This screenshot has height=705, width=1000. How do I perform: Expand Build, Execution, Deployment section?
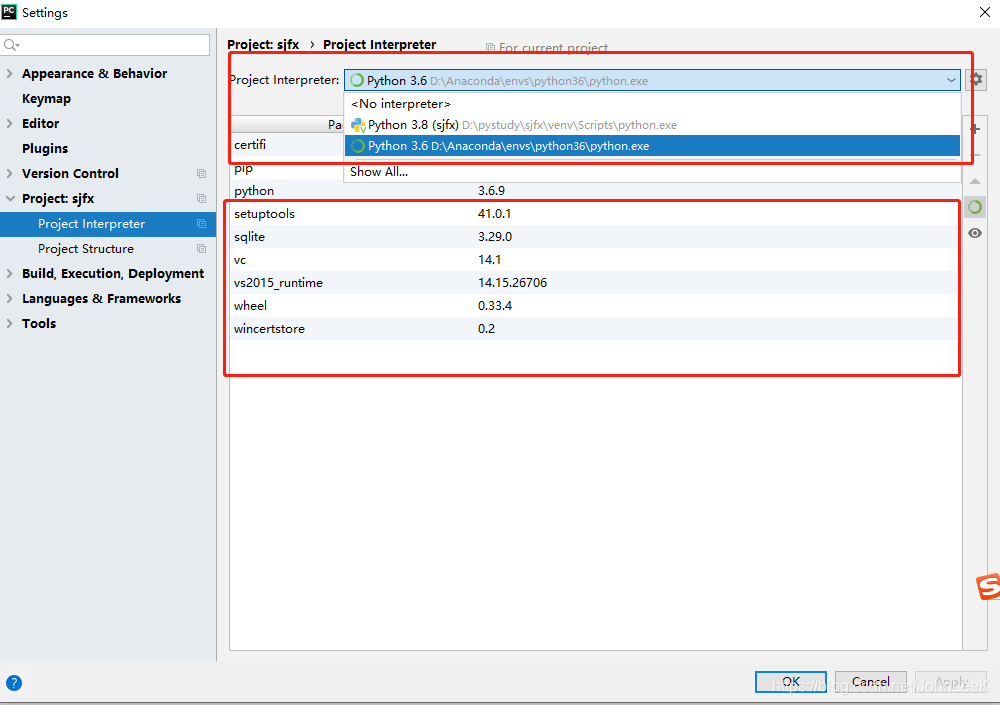[10, 274]
